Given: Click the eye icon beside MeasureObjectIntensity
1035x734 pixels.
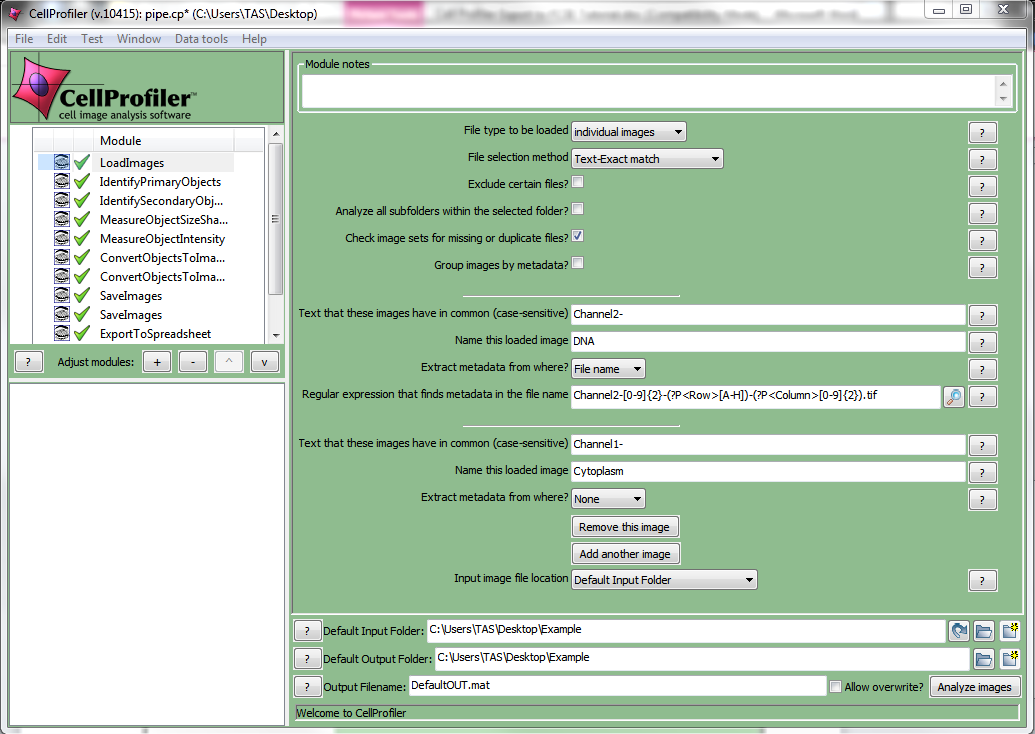Looking at the screenshot, I should click(x=61, y=238).
